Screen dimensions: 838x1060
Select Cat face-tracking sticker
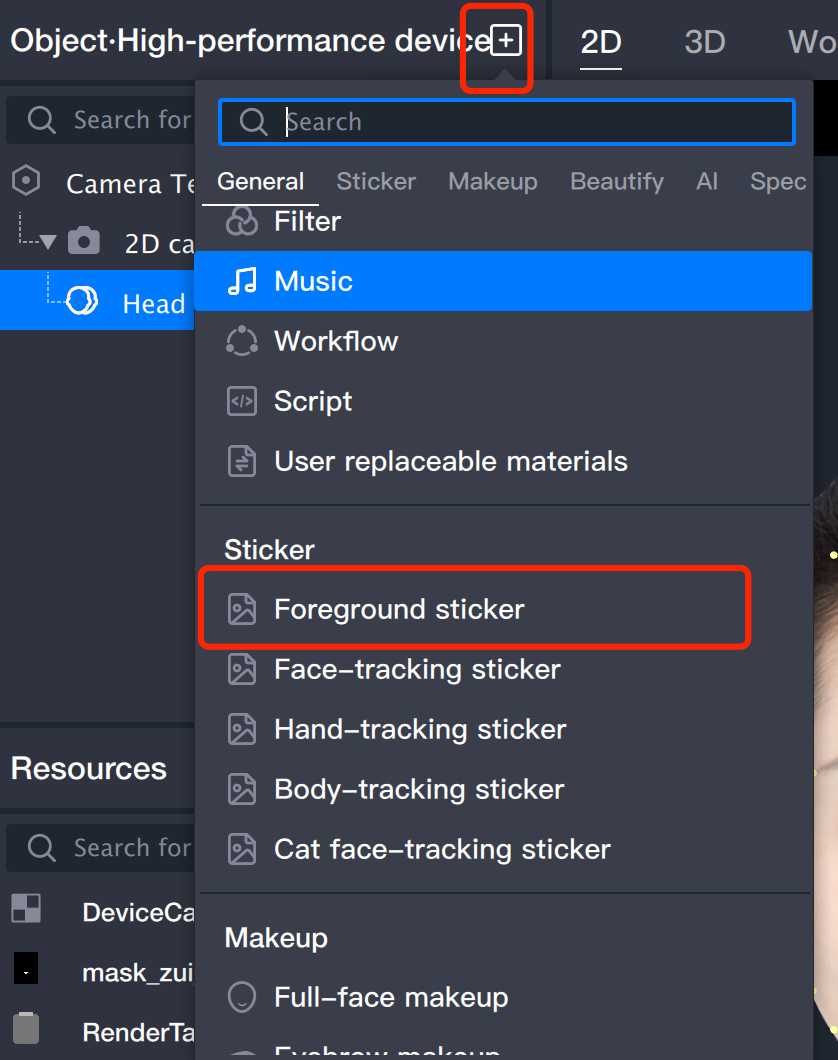[x=442, y=849]
